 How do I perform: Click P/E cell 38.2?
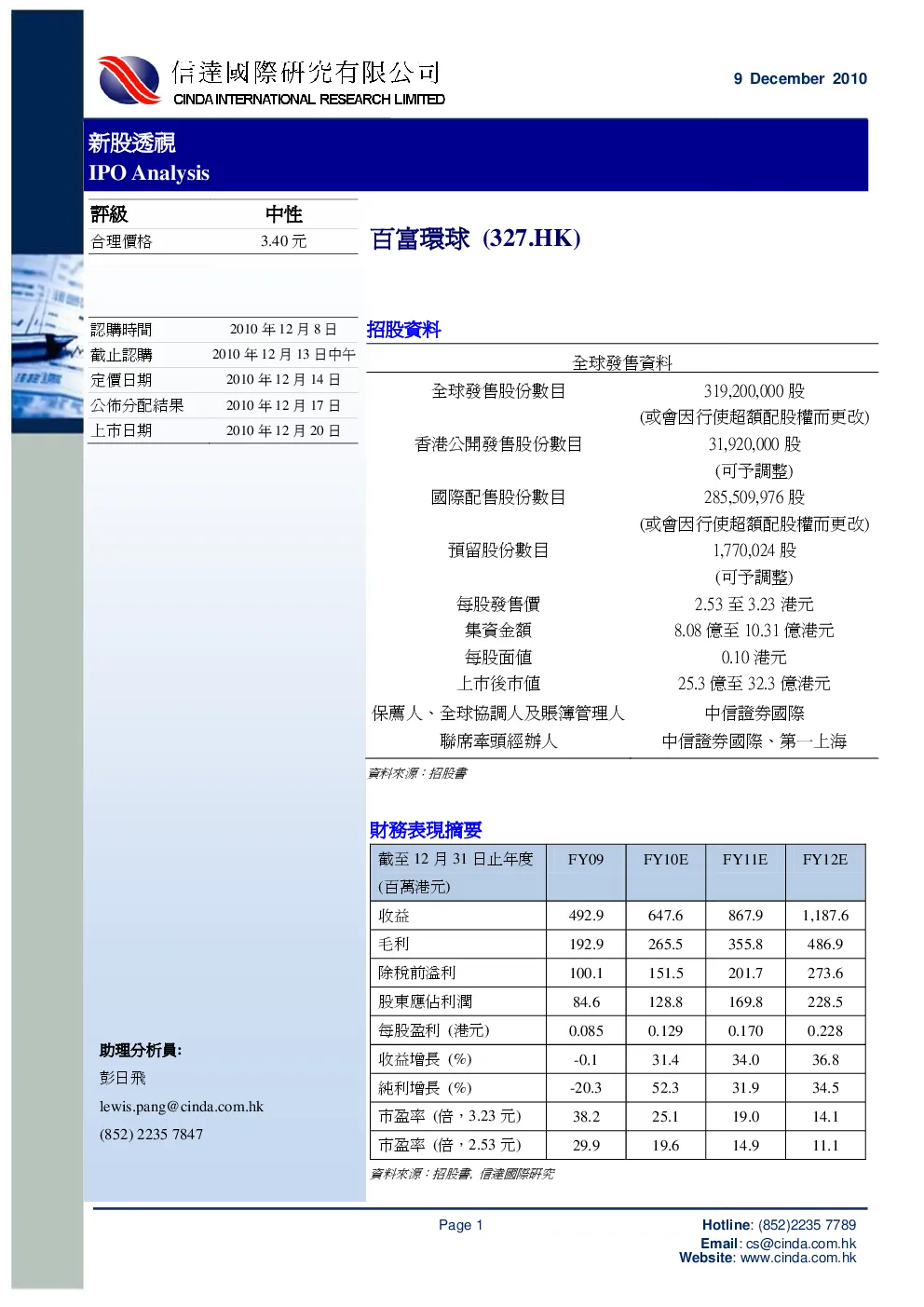586,1117
